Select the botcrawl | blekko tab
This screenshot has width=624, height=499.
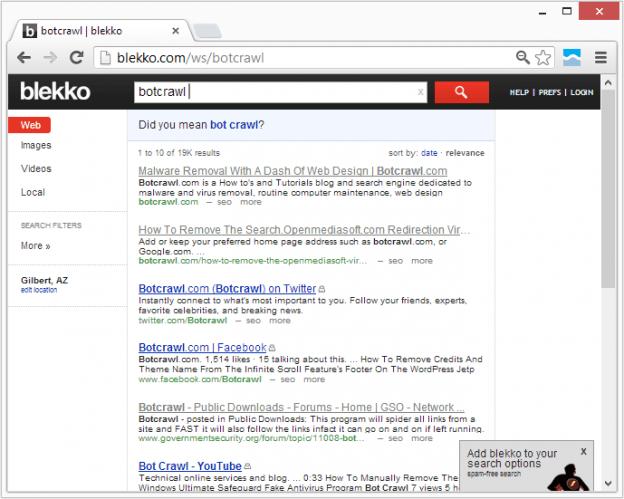[101, 31]
